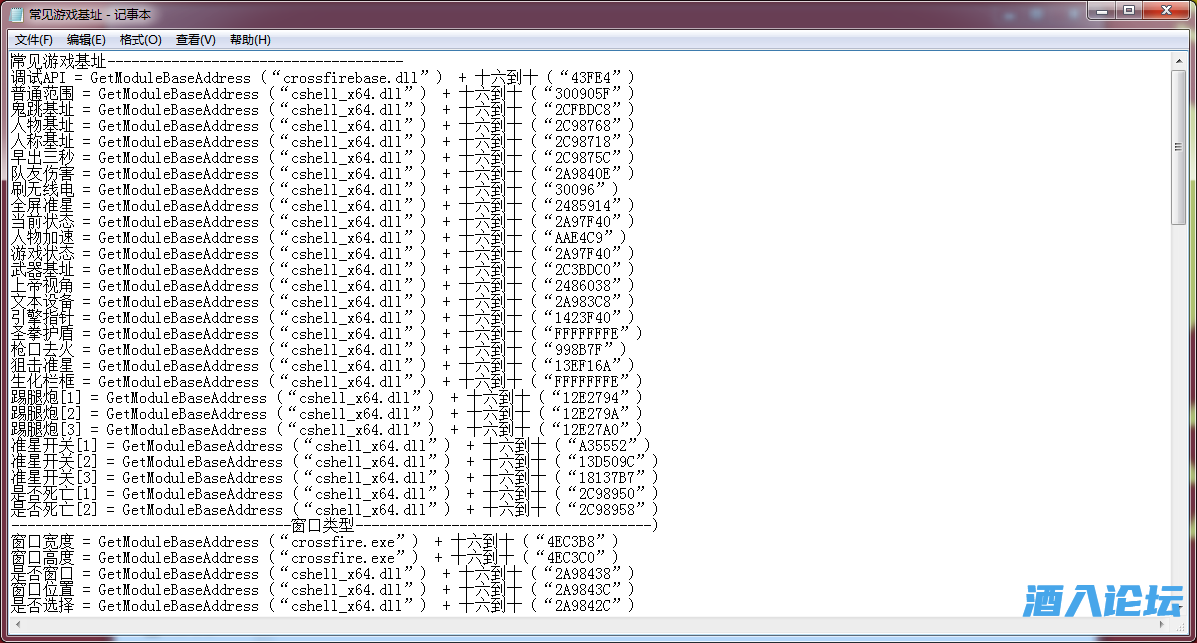Click the “crossfirebase.dll” string
The width and height of the screenshot is (1197, 643).
coord(359,78)
